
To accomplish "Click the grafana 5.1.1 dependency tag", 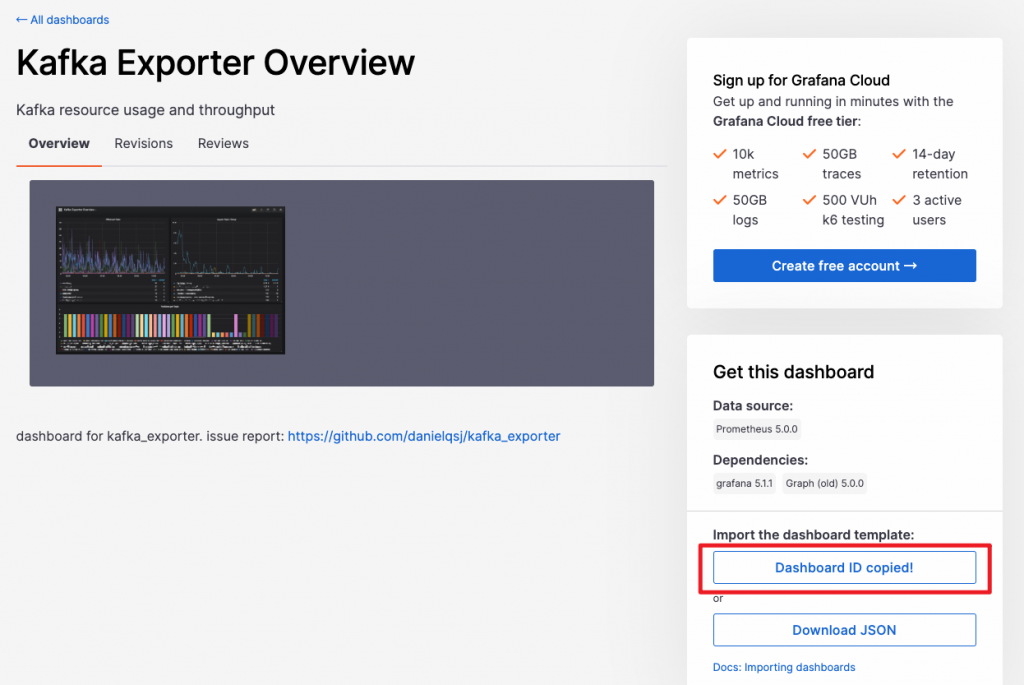I will tap(744, 483).
